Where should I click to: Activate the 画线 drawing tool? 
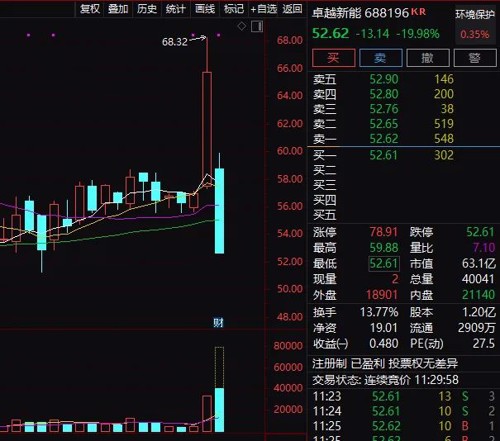pyautogui.click(x=205, y=9)
